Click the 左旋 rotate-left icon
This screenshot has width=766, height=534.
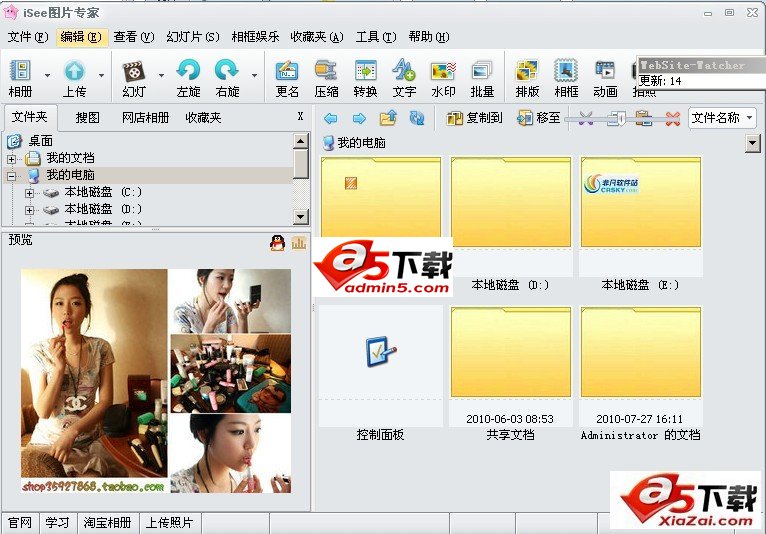tap(188, 75)
